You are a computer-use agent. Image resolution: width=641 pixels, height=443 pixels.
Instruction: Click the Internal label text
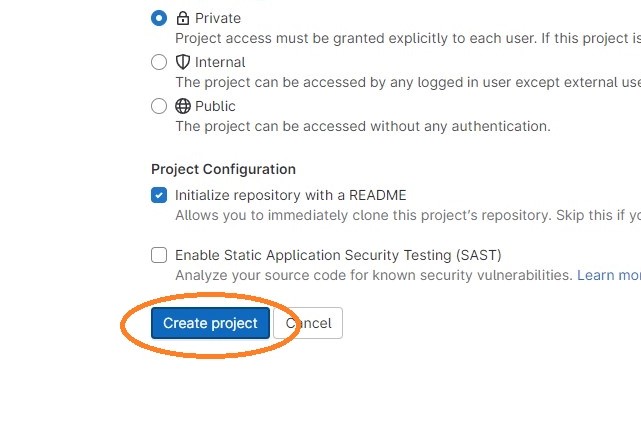(x=220, y=63)
